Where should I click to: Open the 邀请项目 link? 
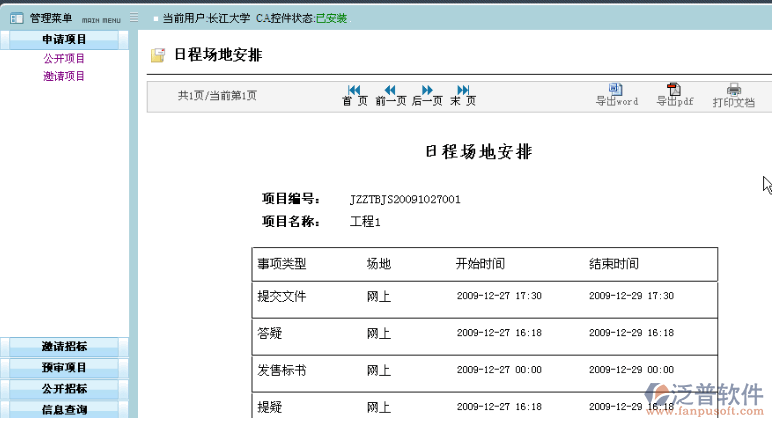click(x=64, y=76)
